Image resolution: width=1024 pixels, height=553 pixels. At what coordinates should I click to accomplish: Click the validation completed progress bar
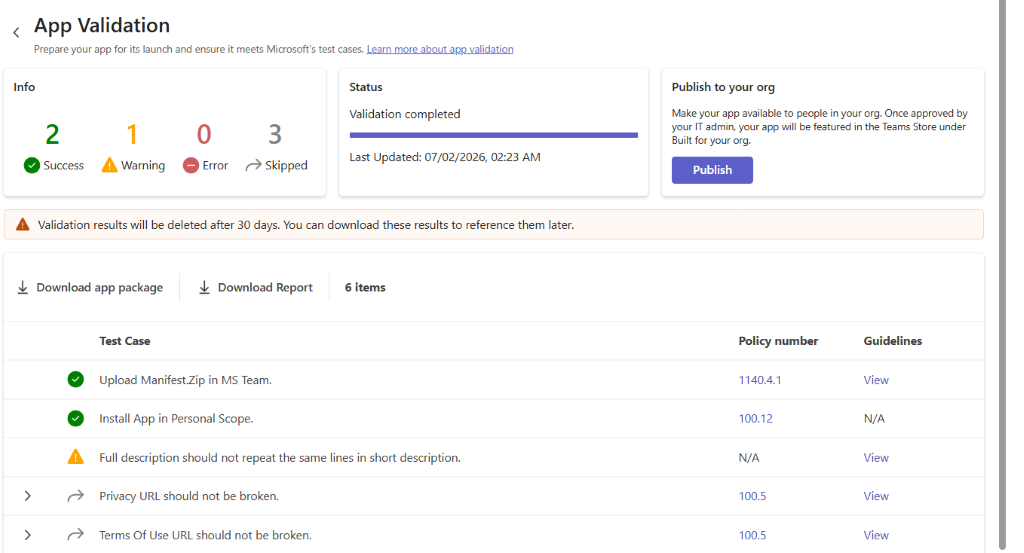pos(493,135)
